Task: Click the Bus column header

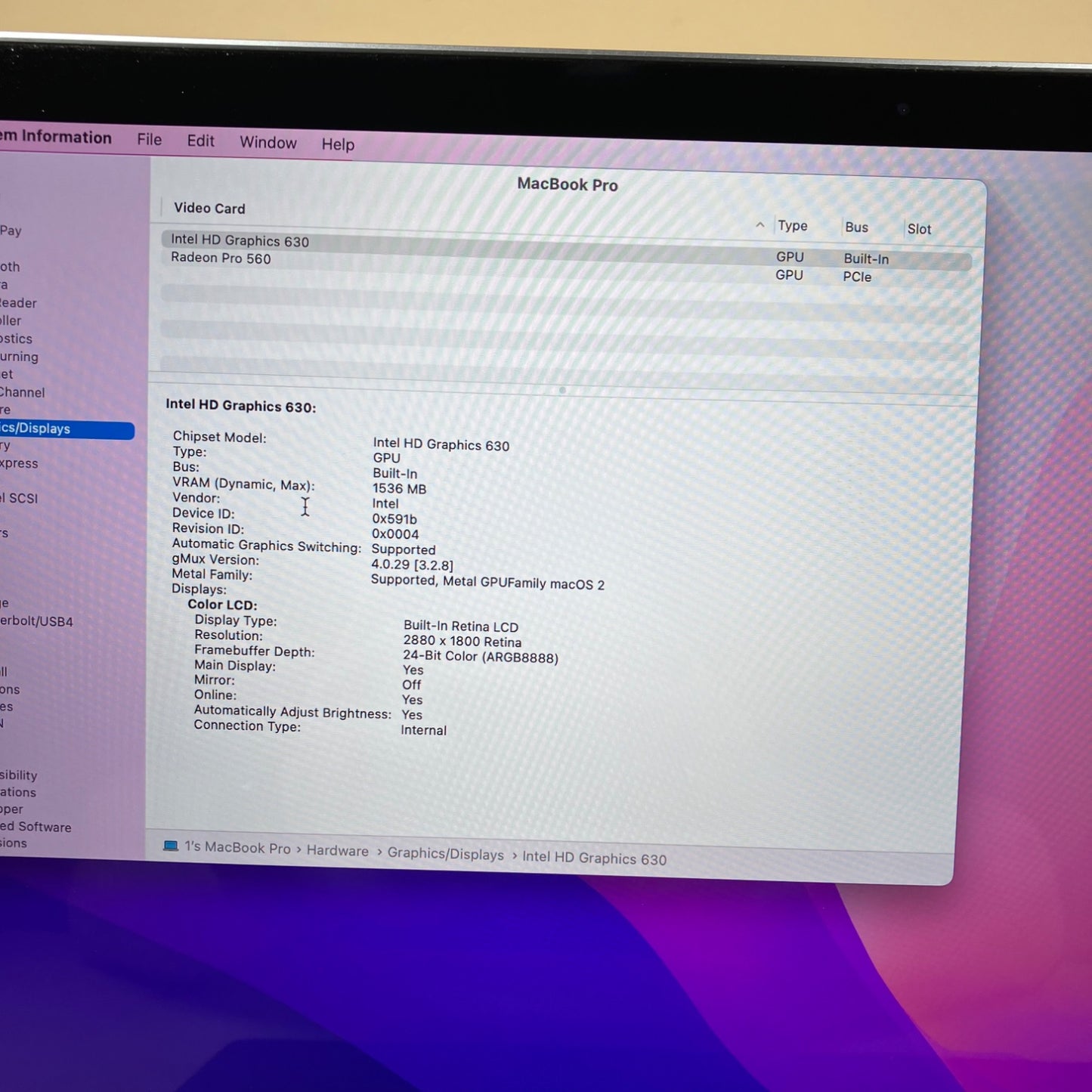Action: coord(856,227)
